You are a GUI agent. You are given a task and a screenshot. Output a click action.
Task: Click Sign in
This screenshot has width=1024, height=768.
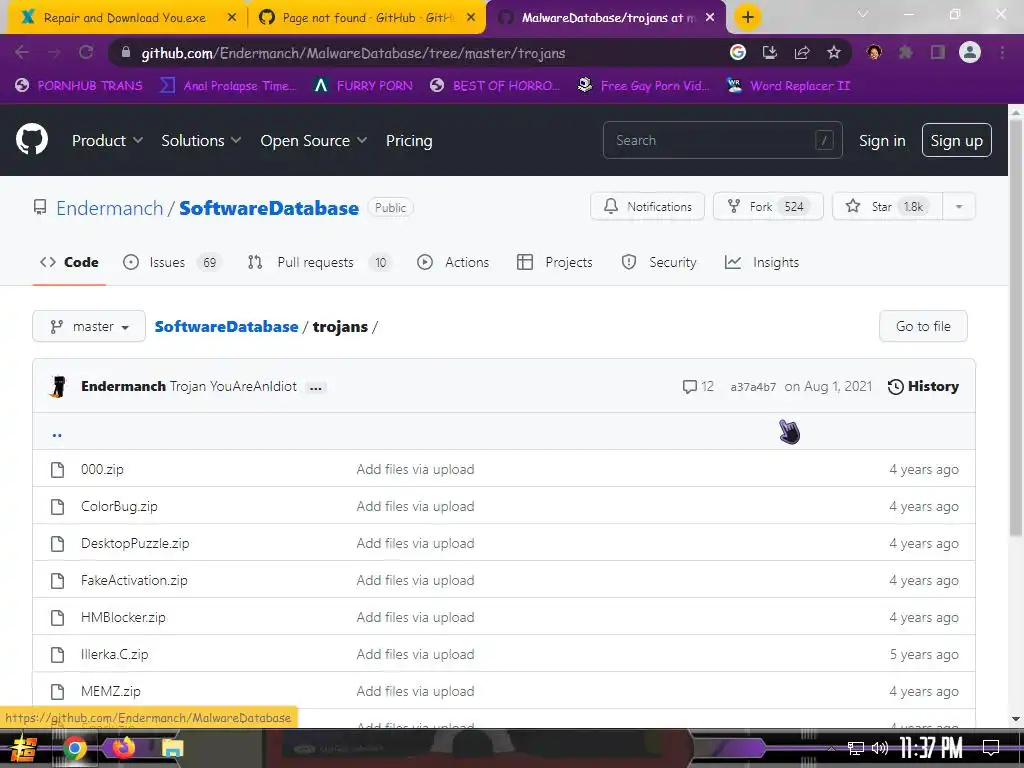click(882, 140)
